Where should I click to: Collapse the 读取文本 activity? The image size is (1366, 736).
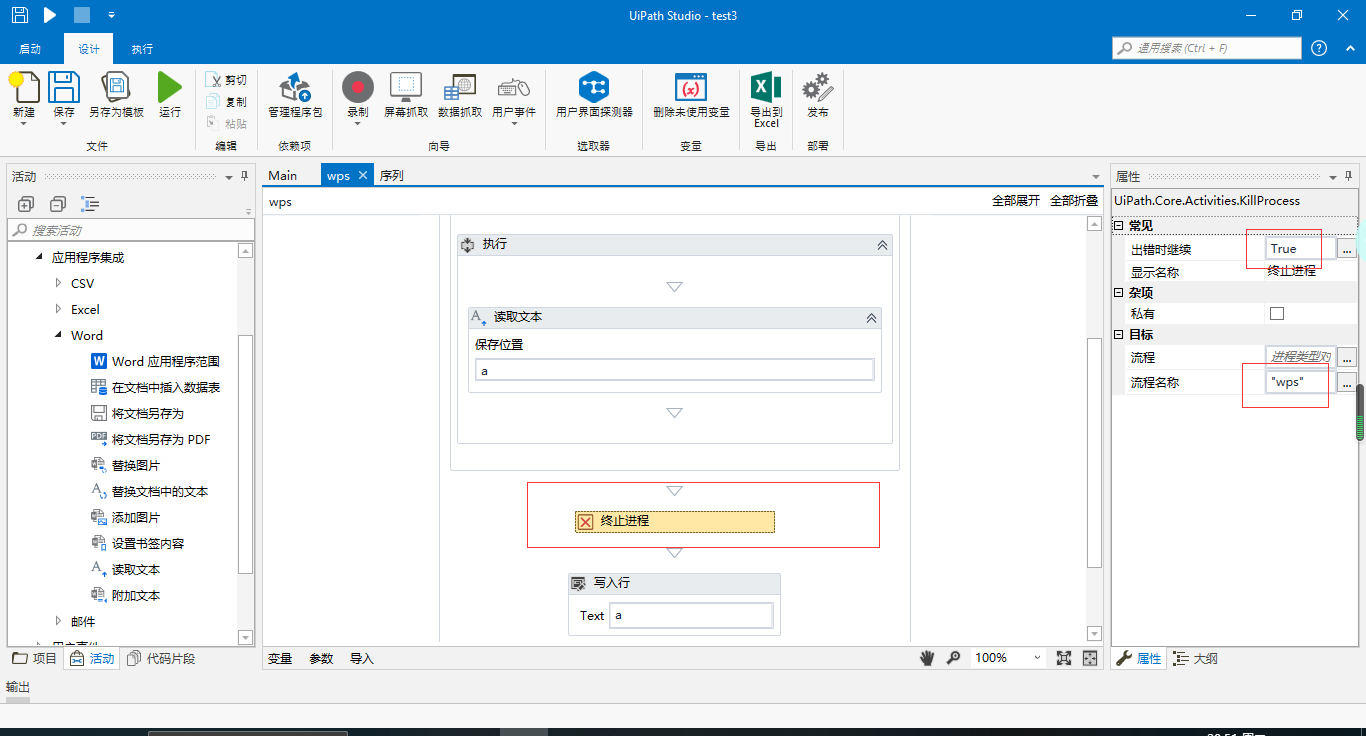tap(871, 318)
